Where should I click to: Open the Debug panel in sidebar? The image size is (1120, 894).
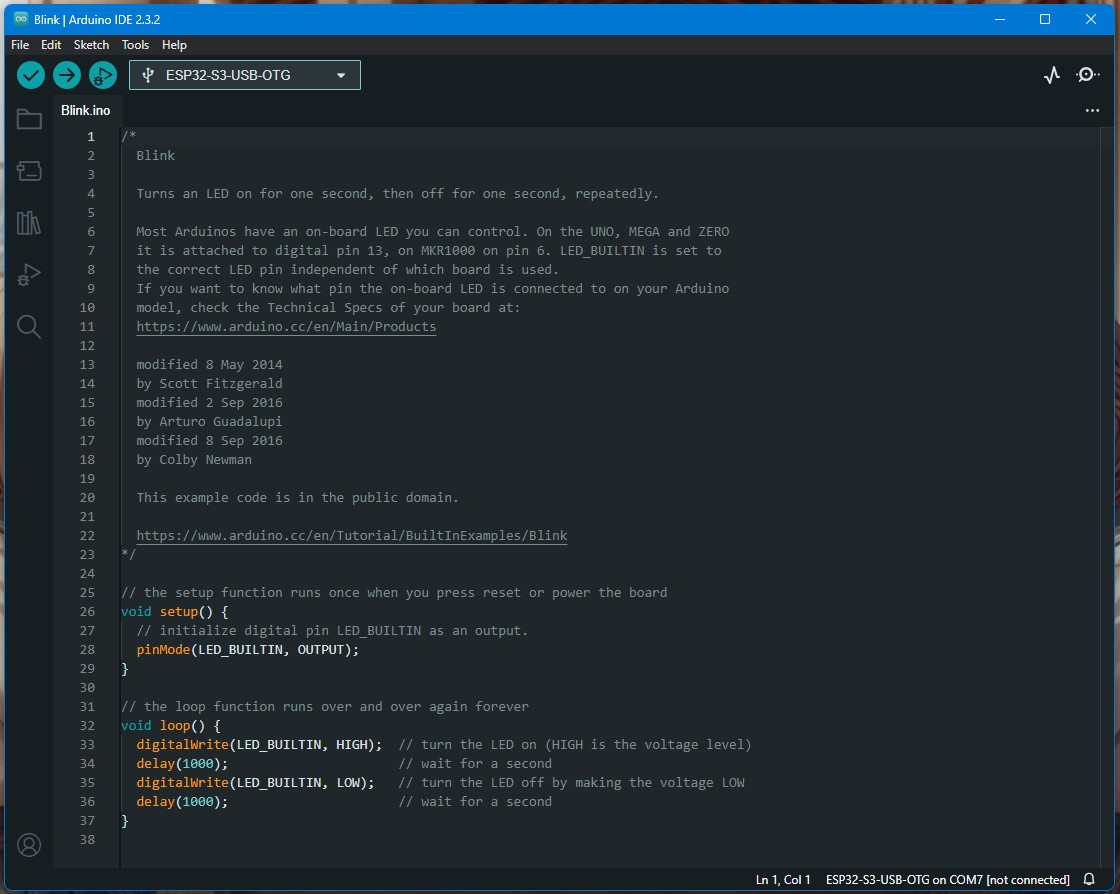click(x=29, y=275)
